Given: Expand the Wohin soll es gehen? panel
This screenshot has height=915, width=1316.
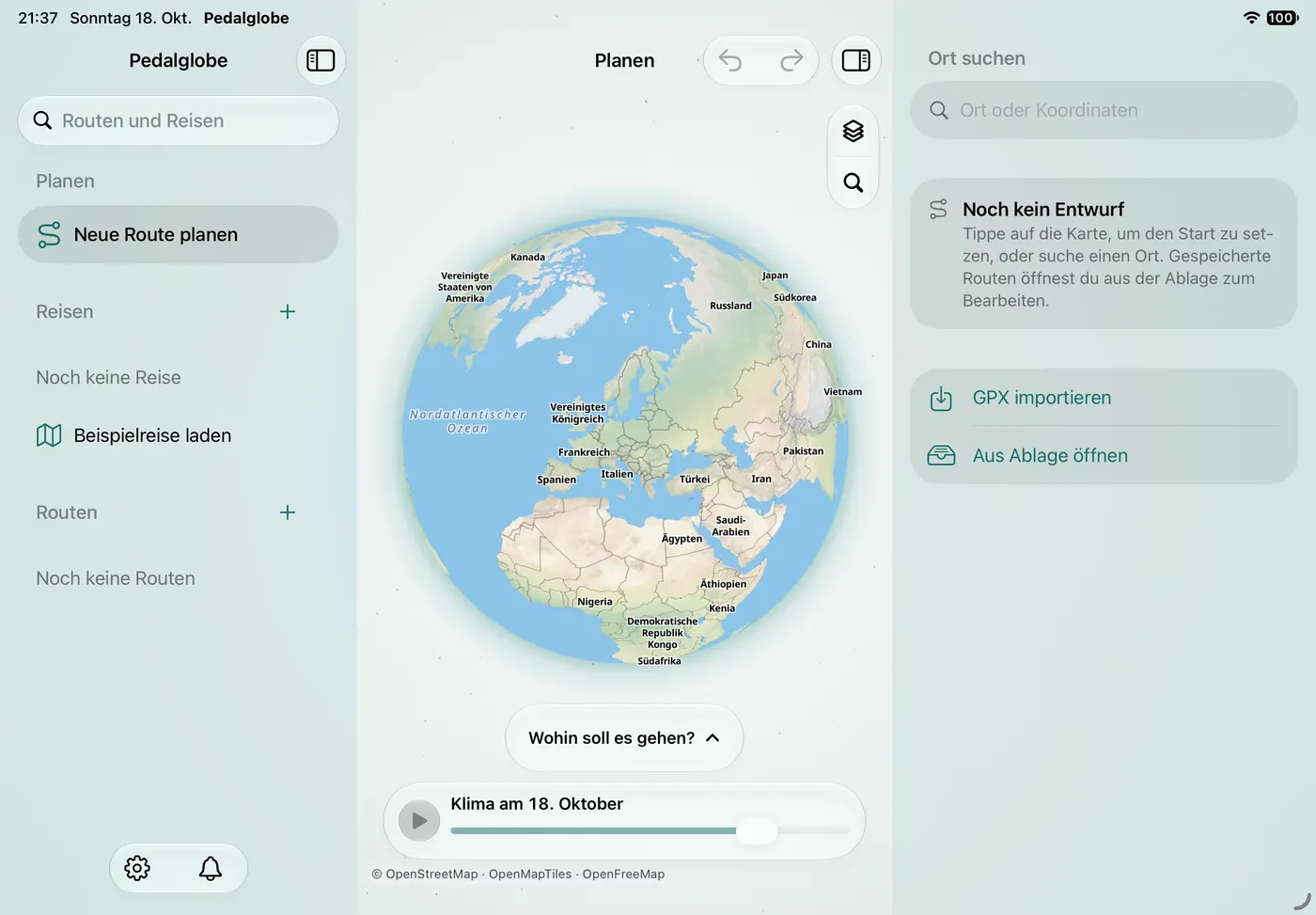Looking at the screenshot, I should [x=624, y=738].
